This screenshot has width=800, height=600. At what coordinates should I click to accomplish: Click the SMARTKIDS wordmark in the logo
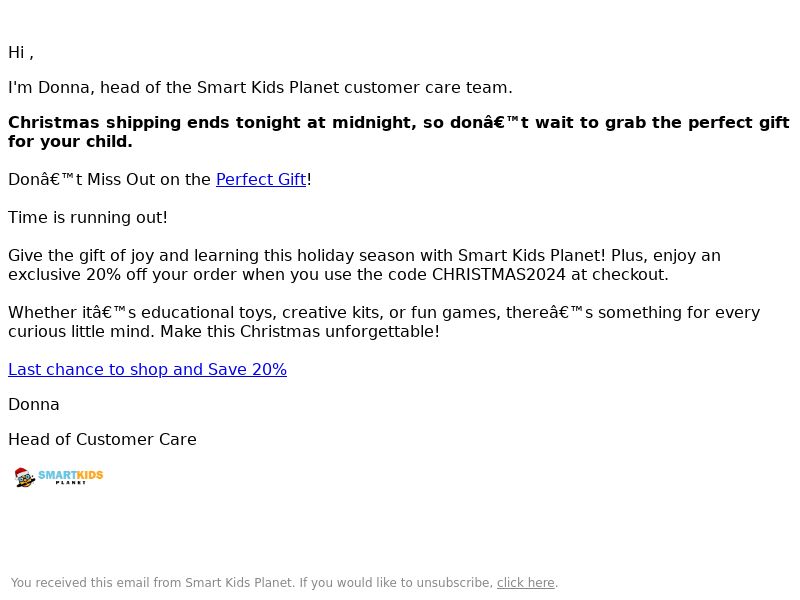pyautogui.click(x=70, y=475)
